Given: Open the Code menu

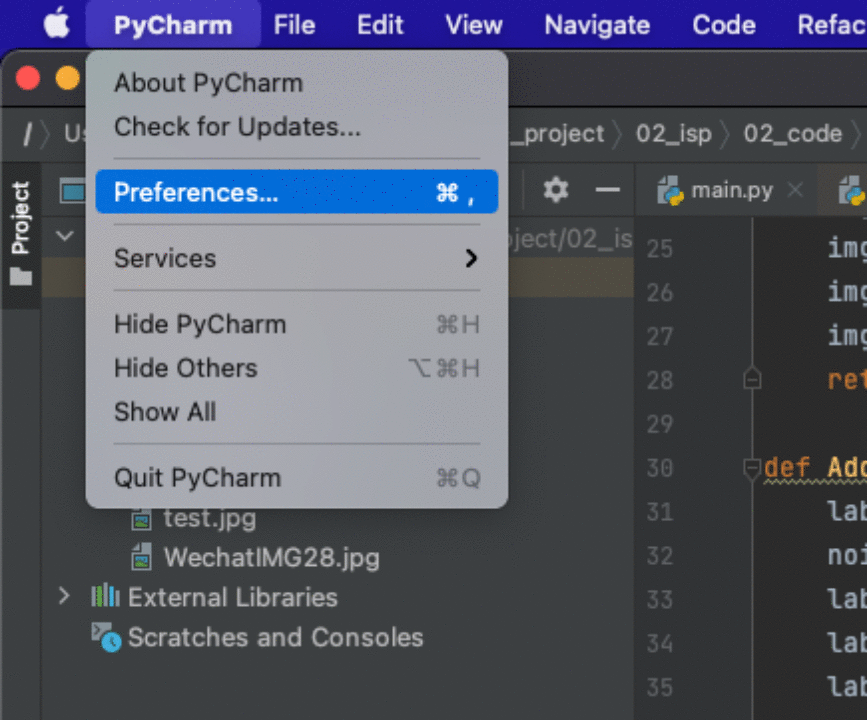Looking at the screenshot, I should pos(724,25).
